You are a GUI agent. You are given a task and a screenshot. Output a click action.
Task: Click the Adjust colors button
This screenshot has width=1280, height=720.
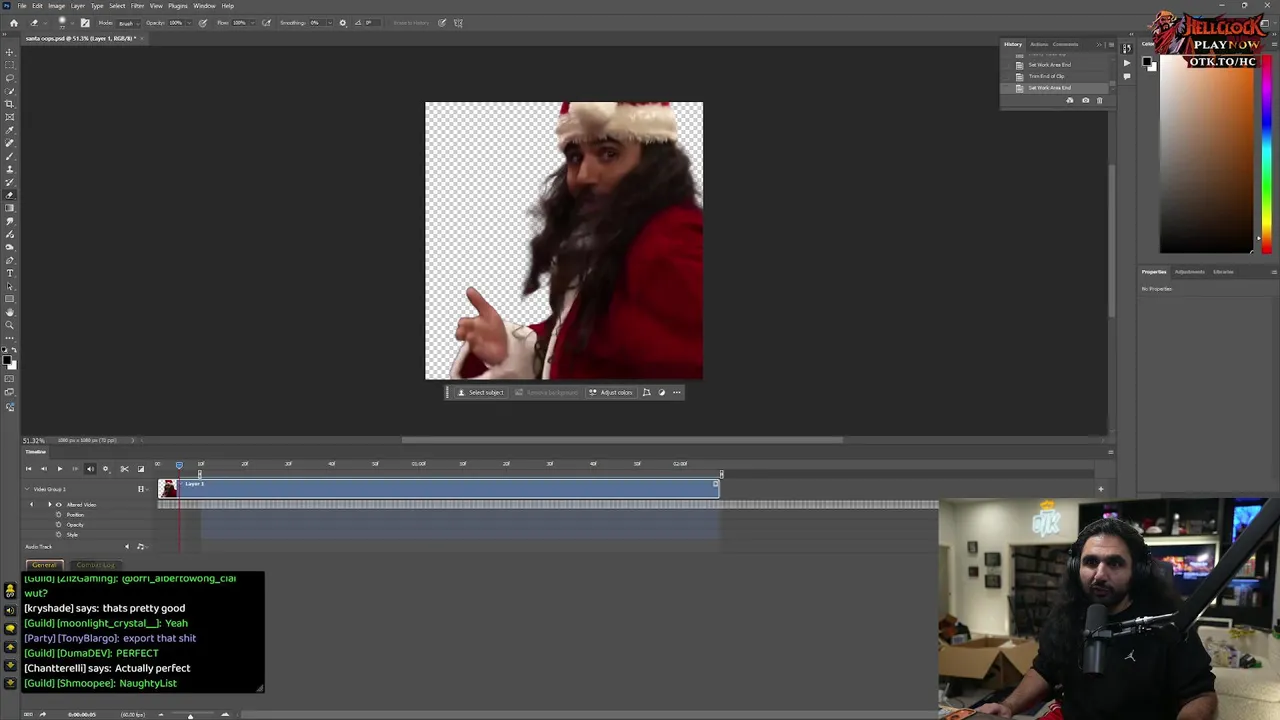click(x=610, y=392)
